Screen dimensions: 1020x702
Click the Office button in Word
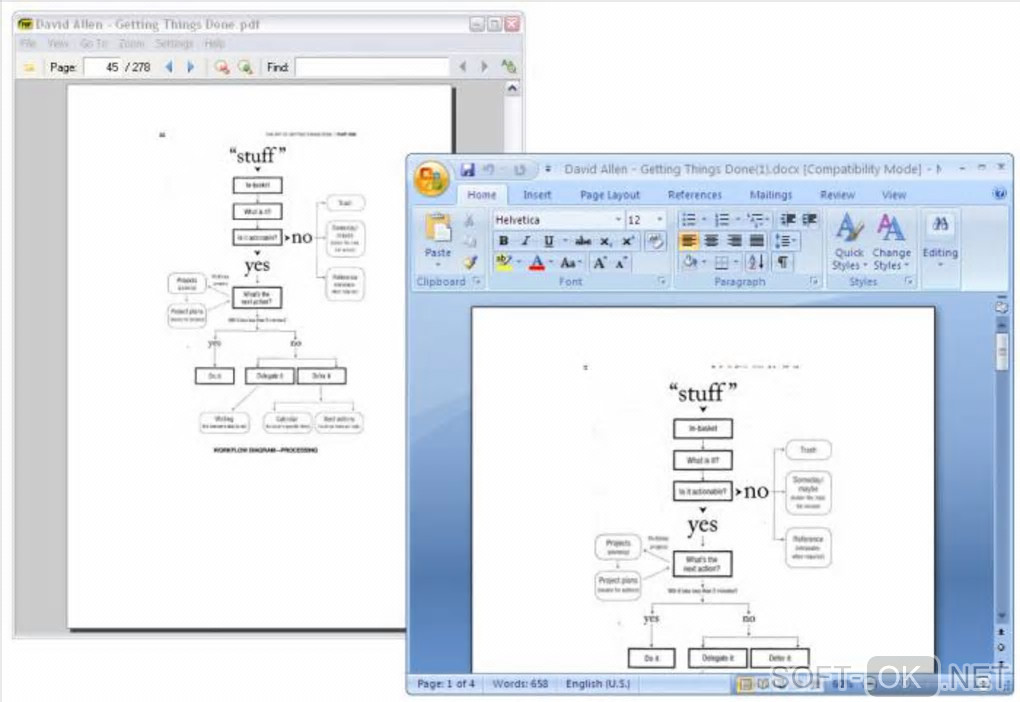coord(432,178)
